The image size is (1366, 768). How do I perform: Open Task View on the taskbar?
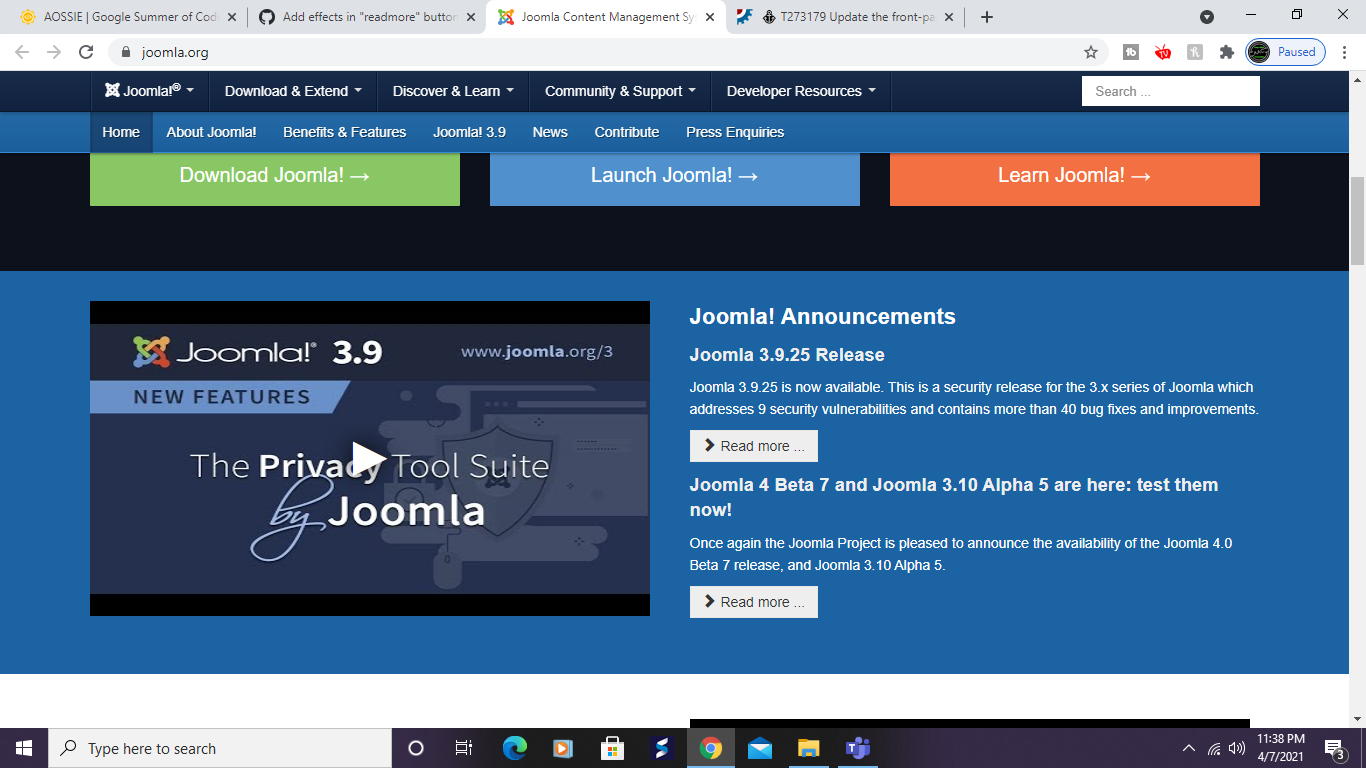(x=464, y=748)
